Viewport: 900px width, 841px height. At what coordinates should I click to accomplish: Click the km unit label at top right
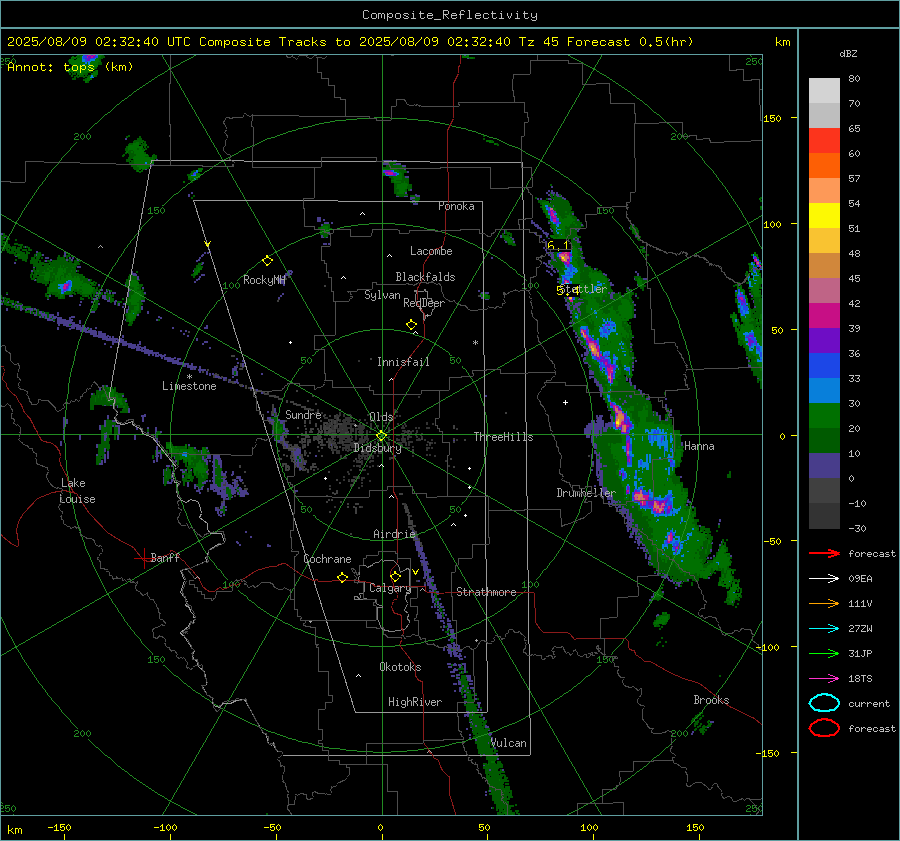coord(782,42)
